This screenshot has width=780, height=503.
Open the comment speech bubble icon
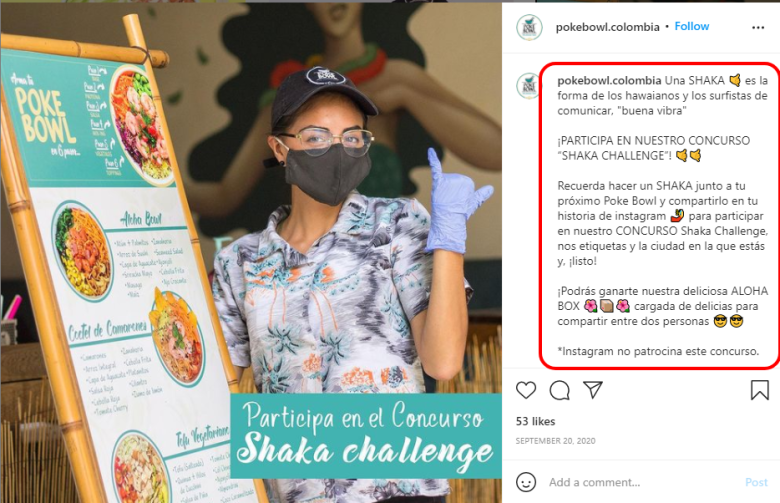(x=560, y=391)
